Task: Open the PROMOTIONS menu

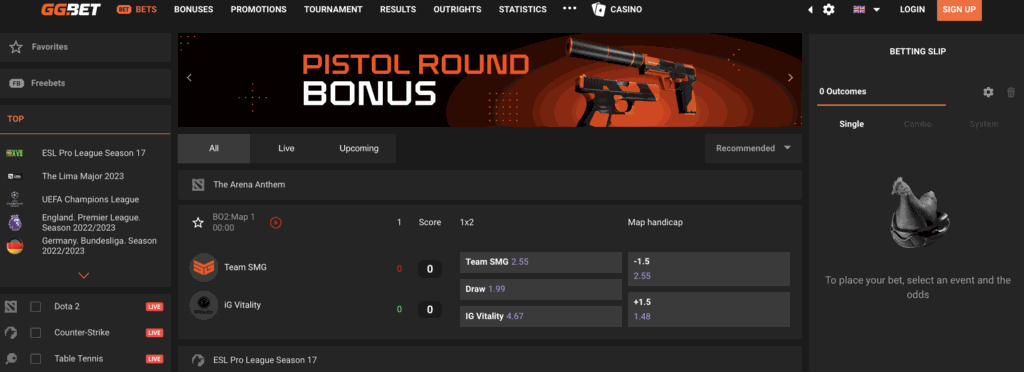Action: pyautogui.click(x=259, y=10)
